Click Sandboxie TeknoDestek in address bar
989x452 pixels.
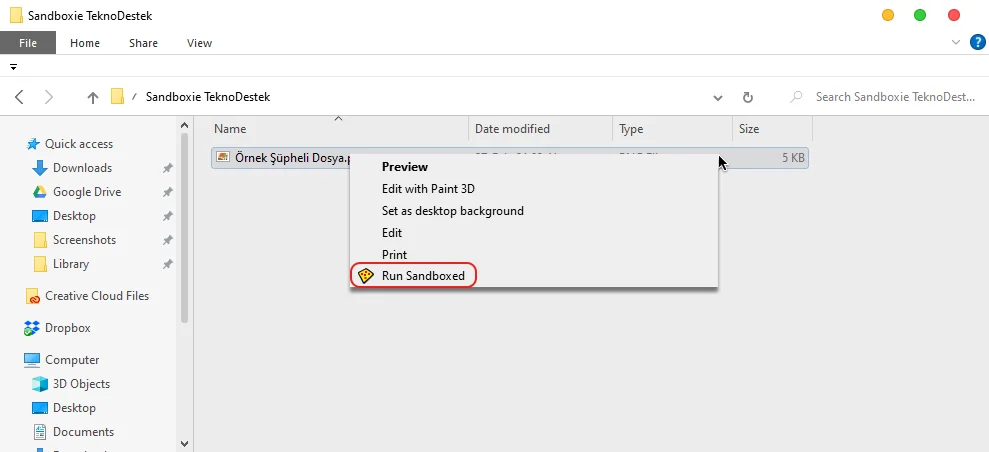(208, 97)
